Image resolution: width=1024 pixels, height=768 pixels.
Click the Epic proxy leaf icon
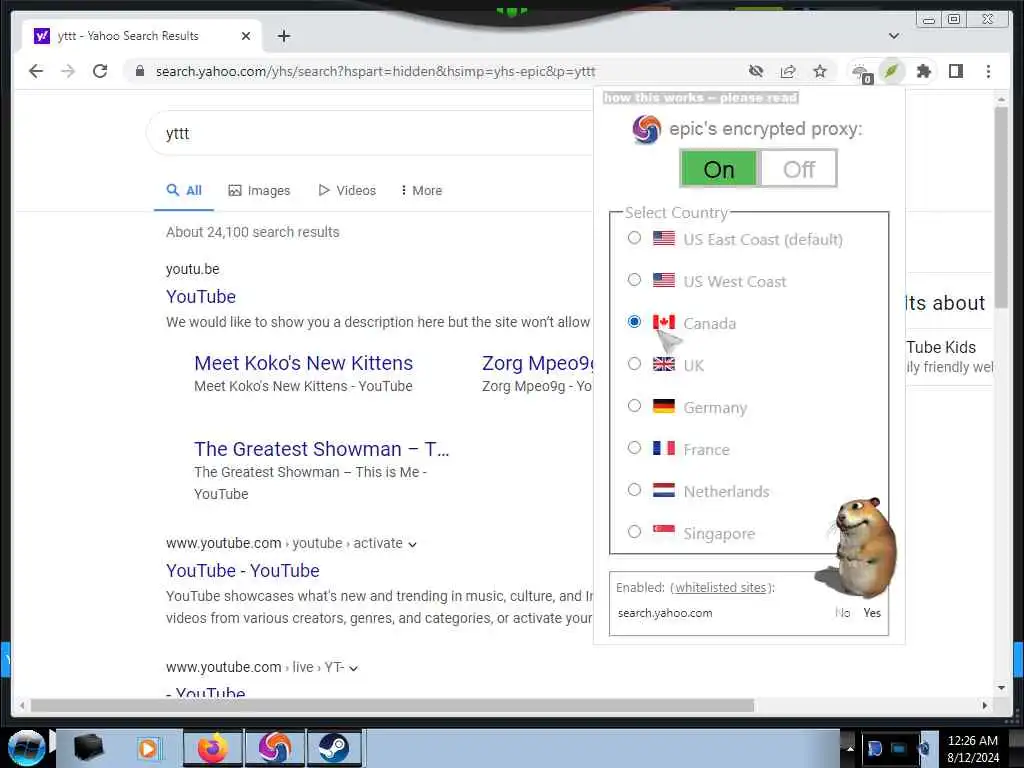point(891,71)
